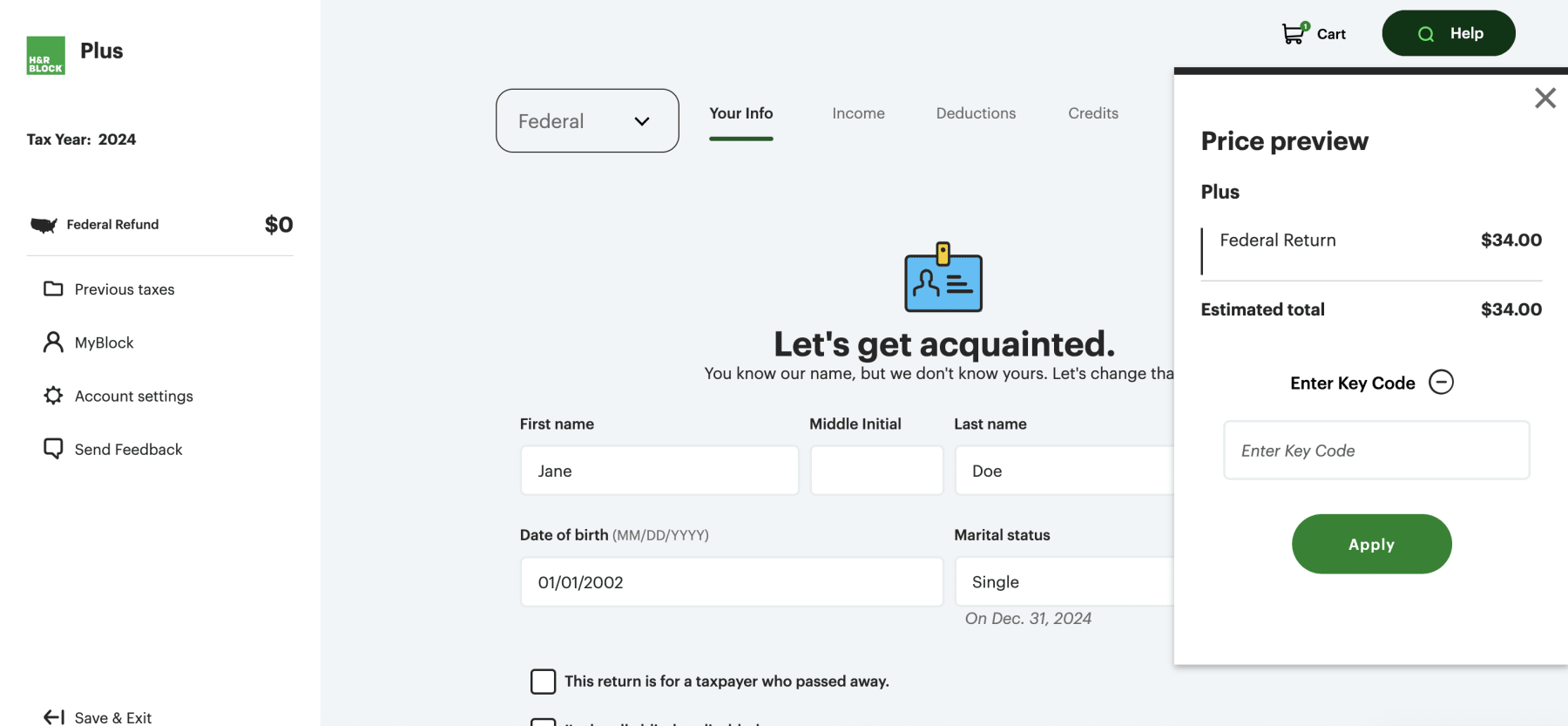
Task: Open the Federal return dropdown
Action: pos(587,121)
